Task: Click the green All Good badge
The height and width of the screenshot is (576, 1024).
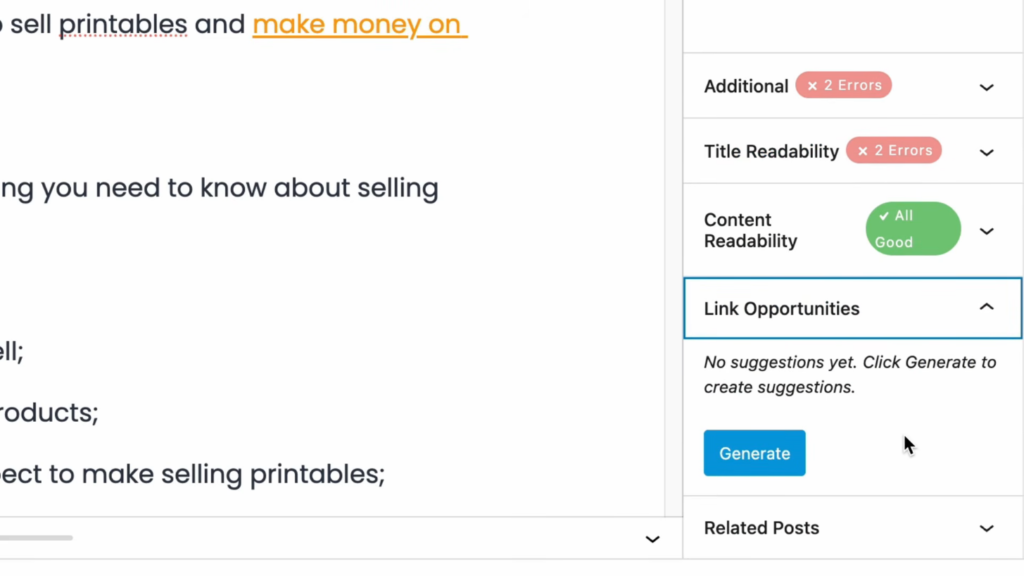Action: [x=912, y=229]
